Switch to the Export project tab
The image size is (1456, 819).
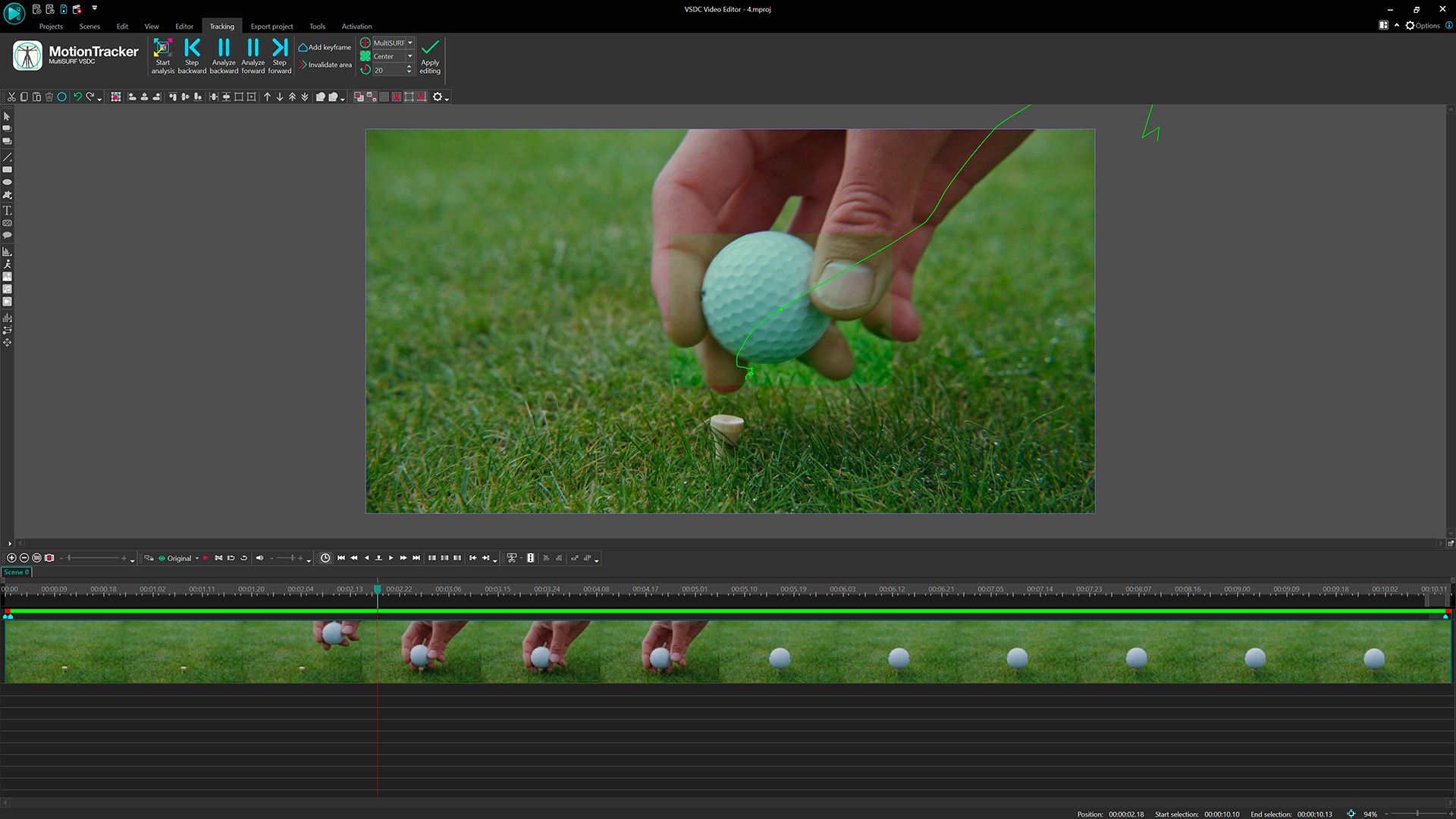[271, 26]
